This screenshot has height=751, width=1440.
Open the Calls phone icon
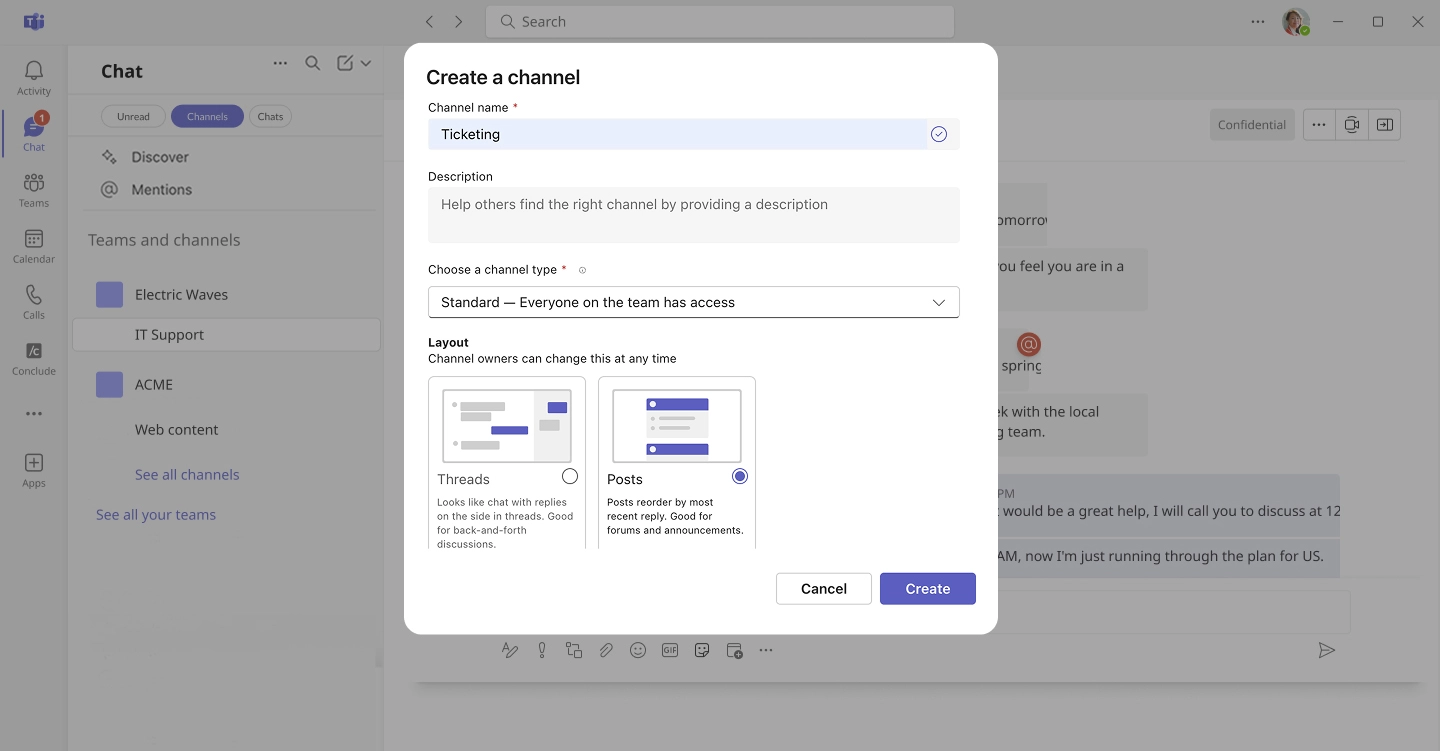pos(34,297)
